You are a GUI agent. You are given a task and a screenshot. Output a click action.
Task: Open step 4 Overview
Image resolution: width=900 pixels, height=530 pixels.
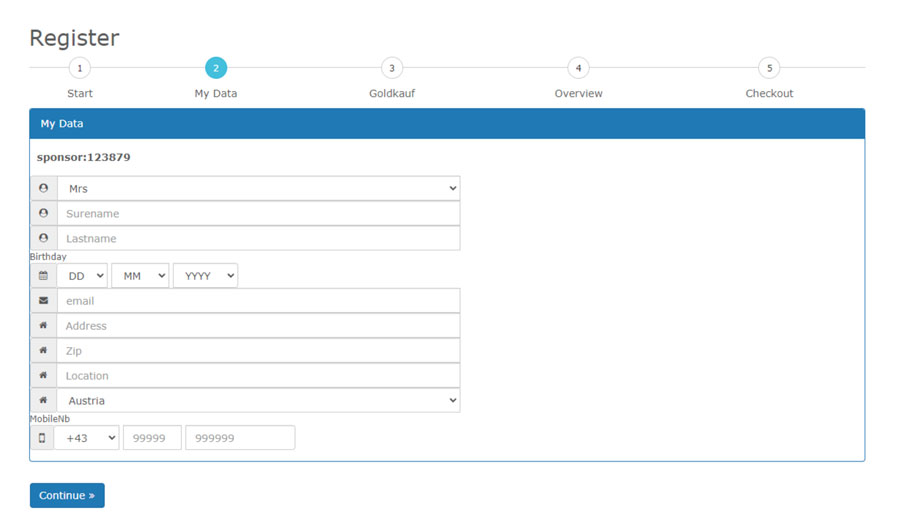578,68
